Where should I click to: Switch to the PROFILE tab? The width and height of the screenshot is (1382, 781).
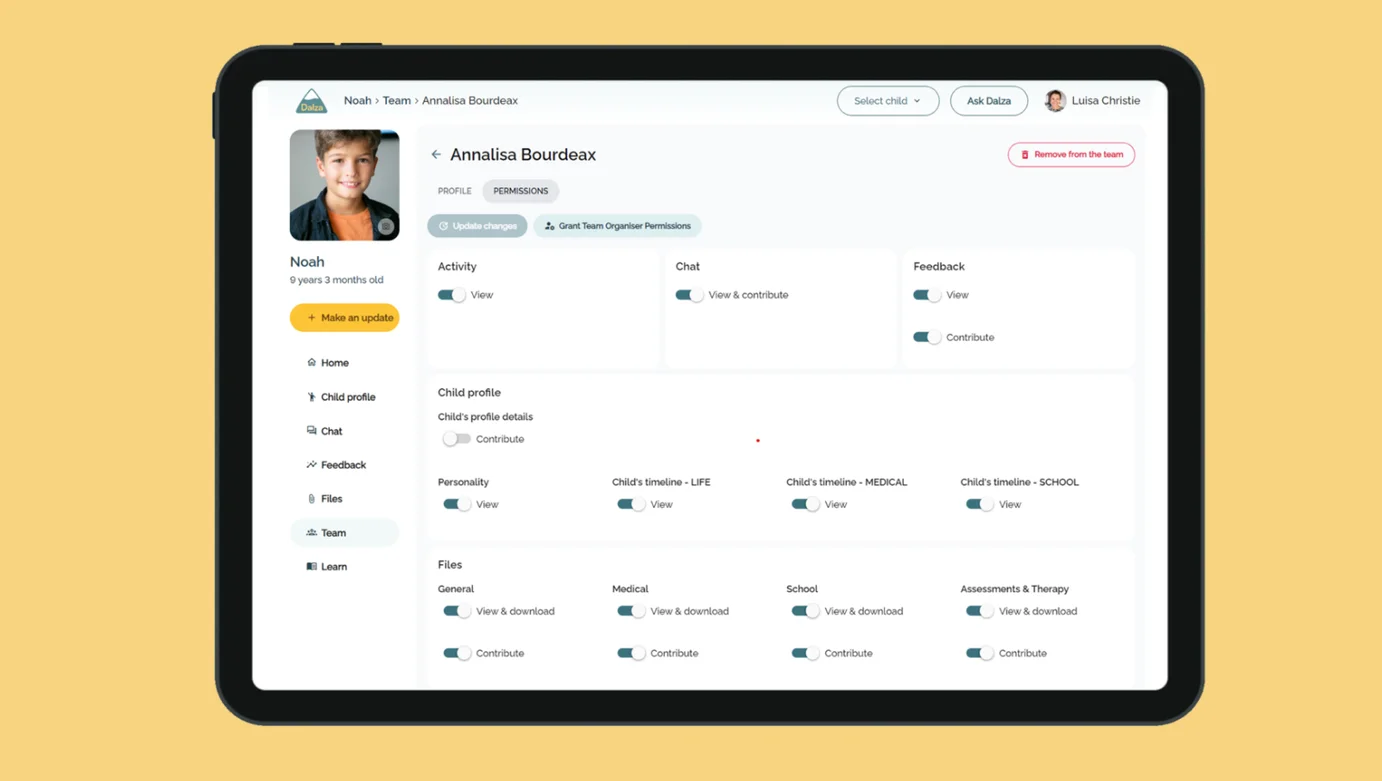coord(454,190)
